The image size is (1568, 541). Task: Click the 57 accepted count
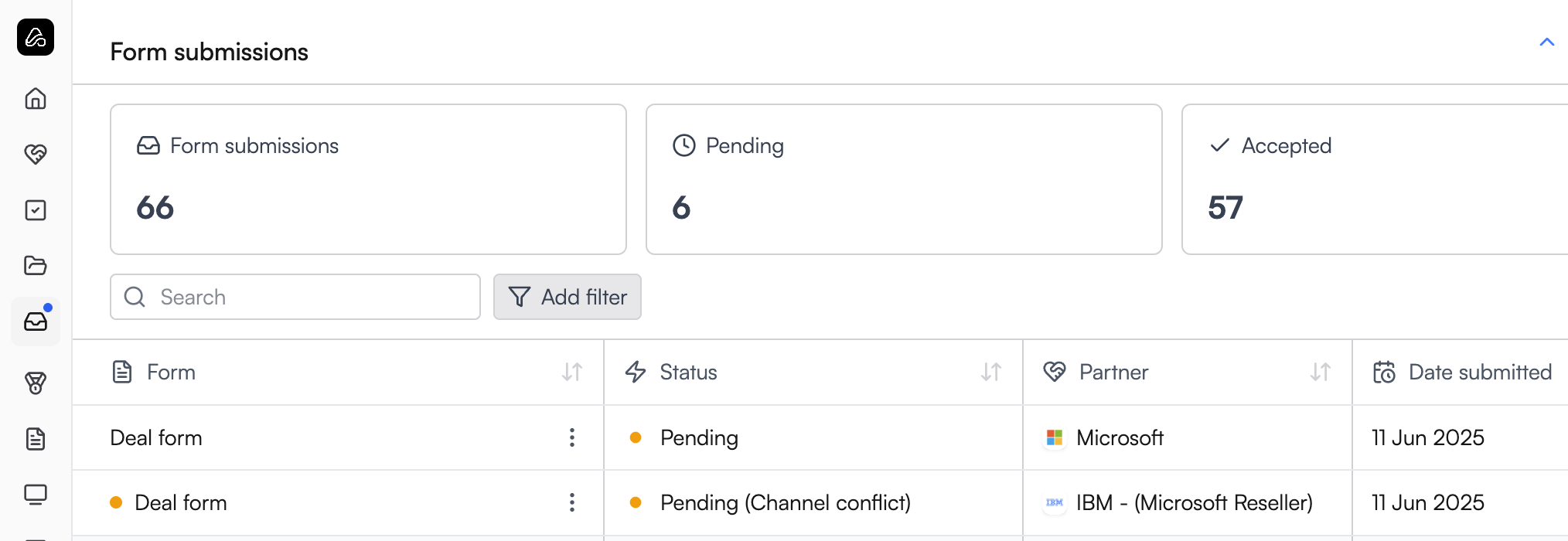(1225, 208)
